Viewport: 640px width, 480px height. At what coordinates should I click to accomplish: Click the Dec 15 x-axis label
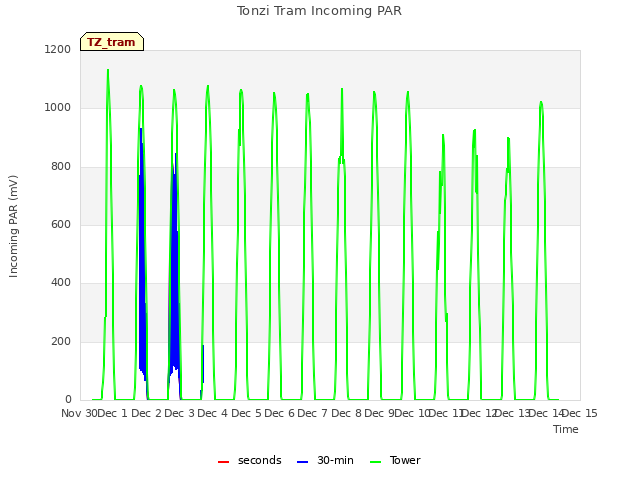point(580,413)
